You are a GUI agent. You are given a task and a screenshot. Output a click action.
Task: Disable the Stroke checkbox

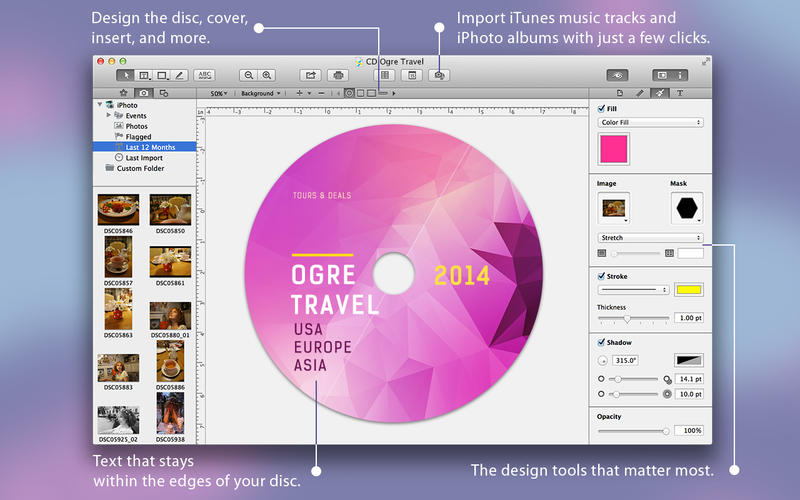click(600, 275)
